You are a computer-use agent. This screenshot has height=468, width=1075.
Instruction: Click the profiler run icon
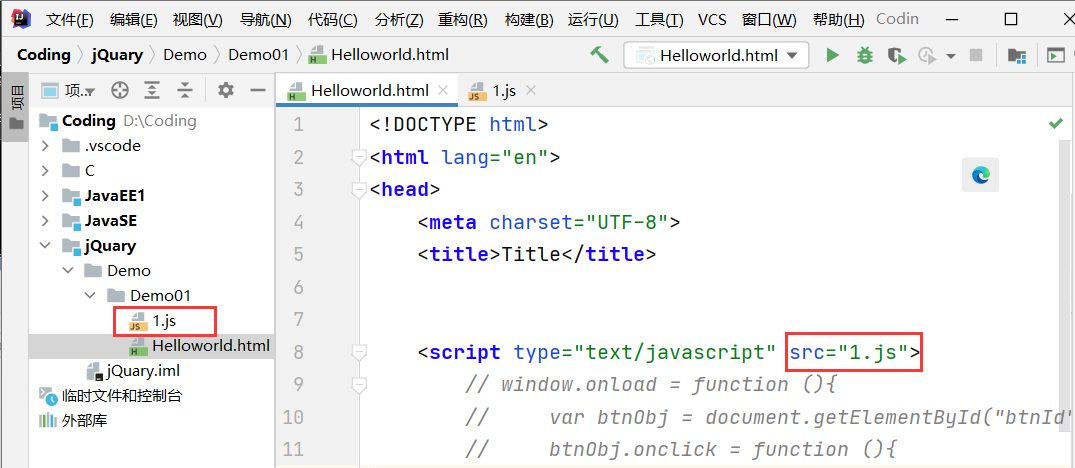[927, 56]
